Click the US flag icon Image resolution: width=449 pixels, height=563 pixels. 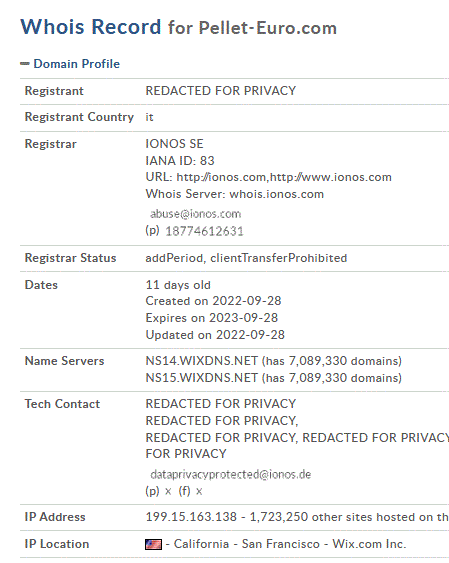click(x=153, y=544)
